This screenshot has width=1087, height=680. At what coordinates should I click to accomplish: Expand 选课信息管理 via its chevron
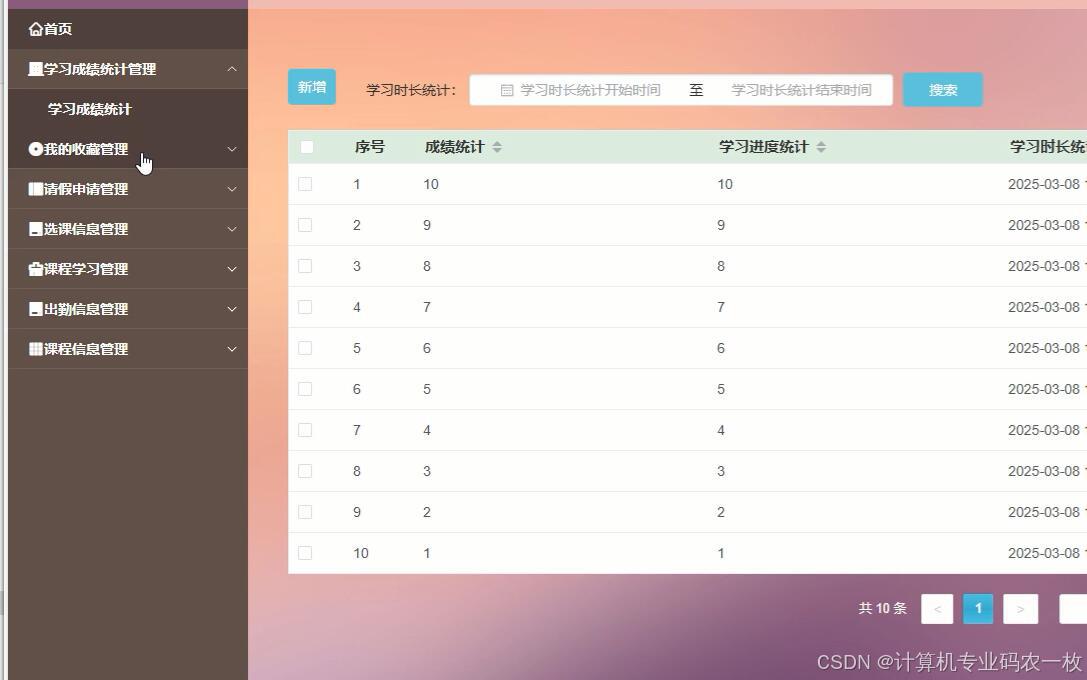click(232, 229)
